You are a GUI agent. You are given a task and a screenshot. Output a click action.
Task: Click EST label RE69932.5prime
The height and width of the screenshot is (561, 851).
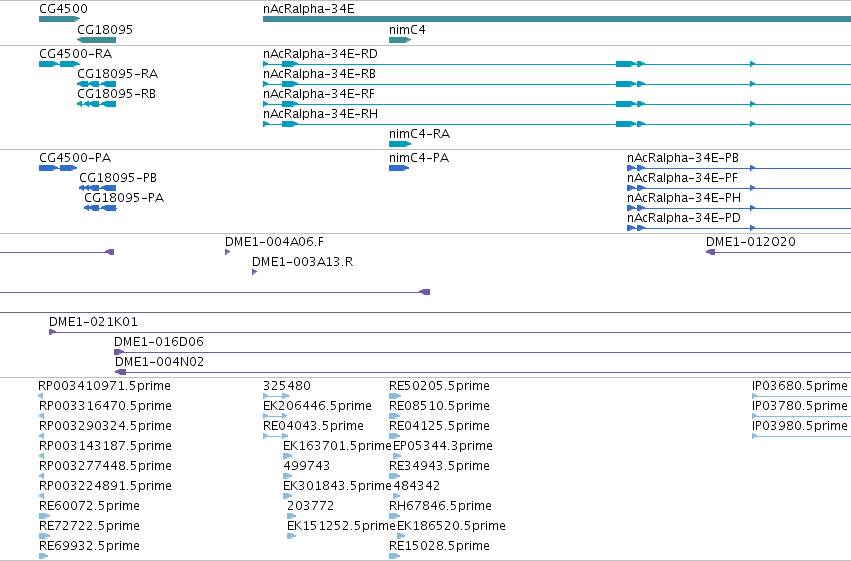pos(90,546)
